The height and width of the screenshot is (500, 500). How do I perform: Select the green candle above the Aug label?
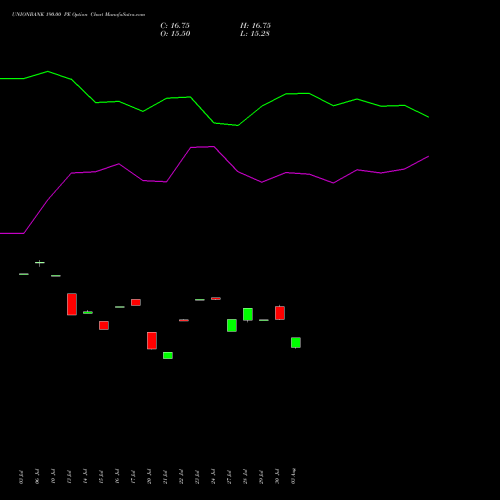(296, 343)
